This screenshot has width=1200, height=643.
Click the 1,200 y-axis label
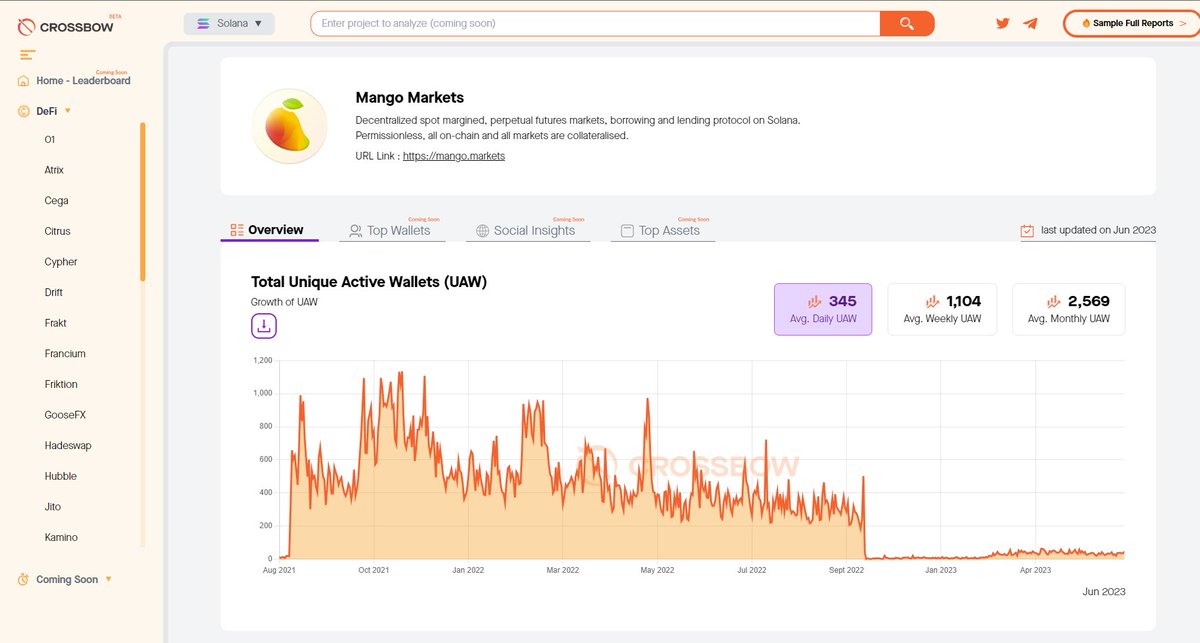(x=263, y=360)
